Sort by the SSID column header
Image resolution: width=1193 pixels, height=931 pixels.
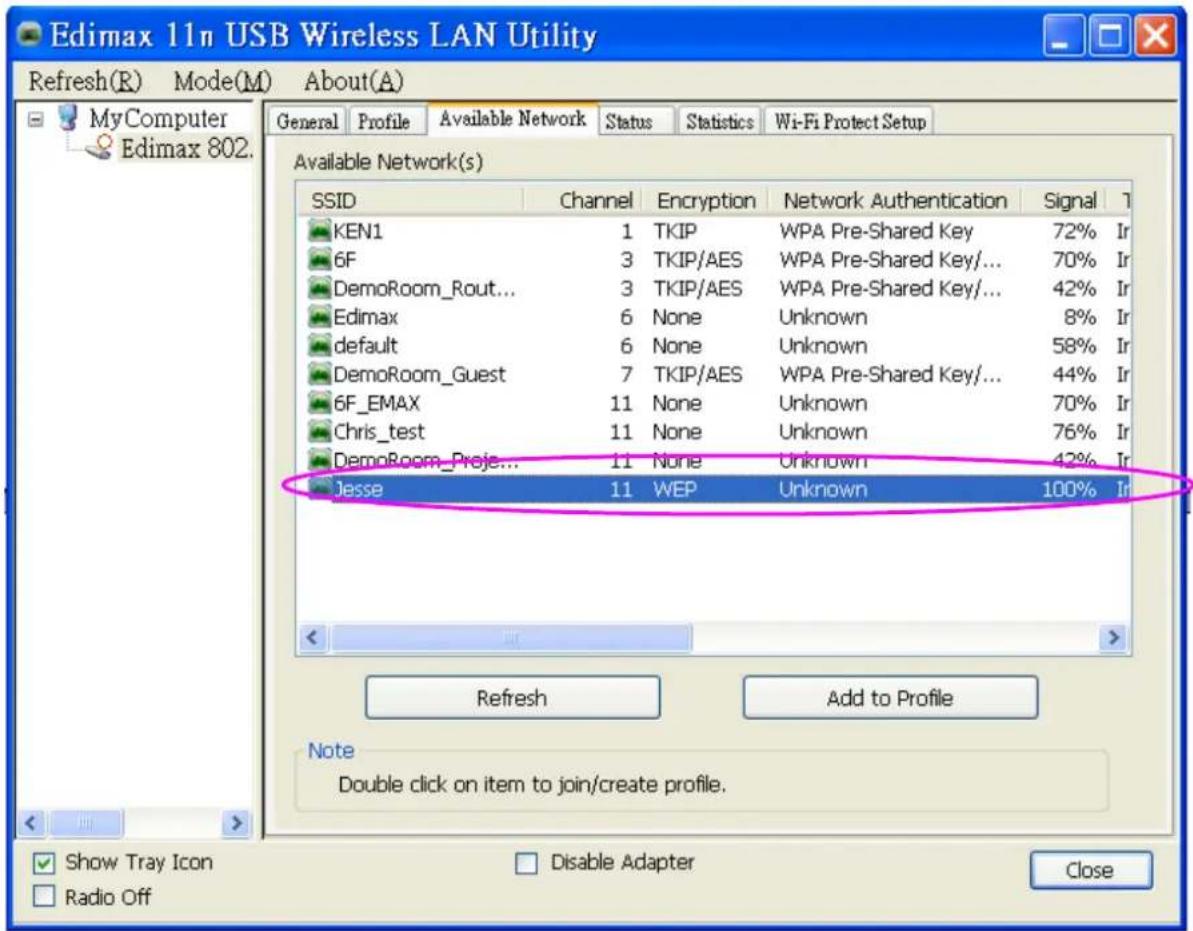(410, 201)
